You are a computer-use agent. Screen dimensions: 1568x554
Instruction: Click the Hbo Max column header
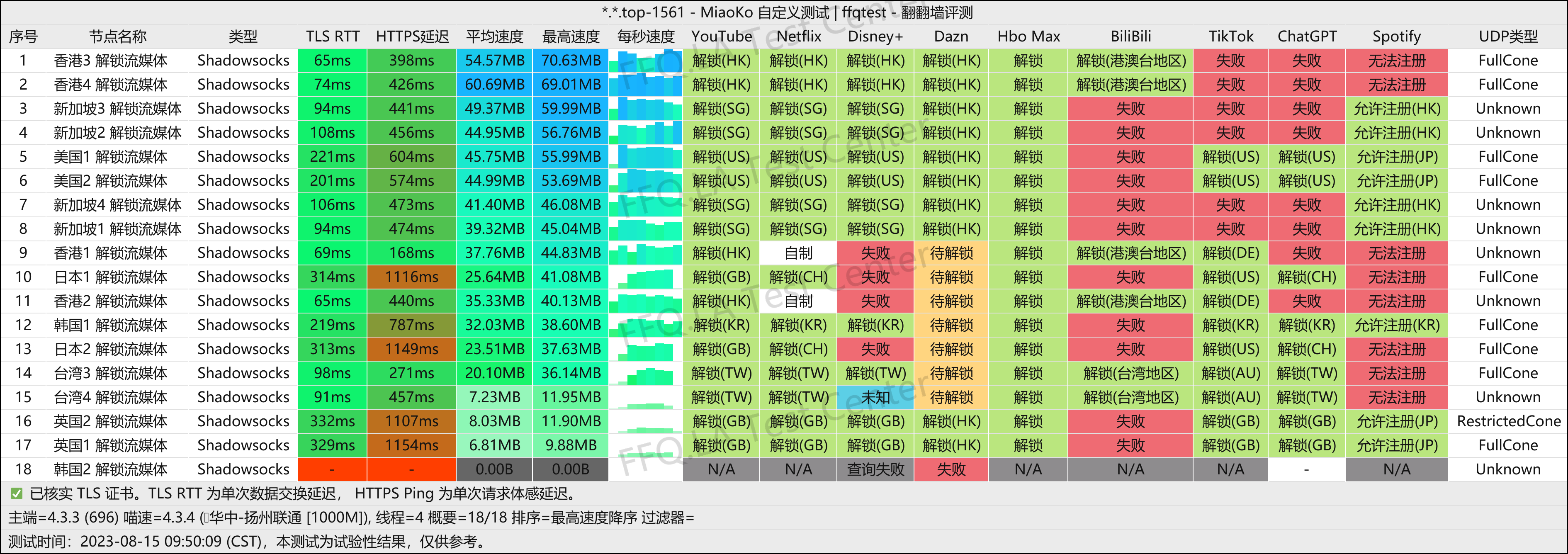click(x=1029, y=36)
